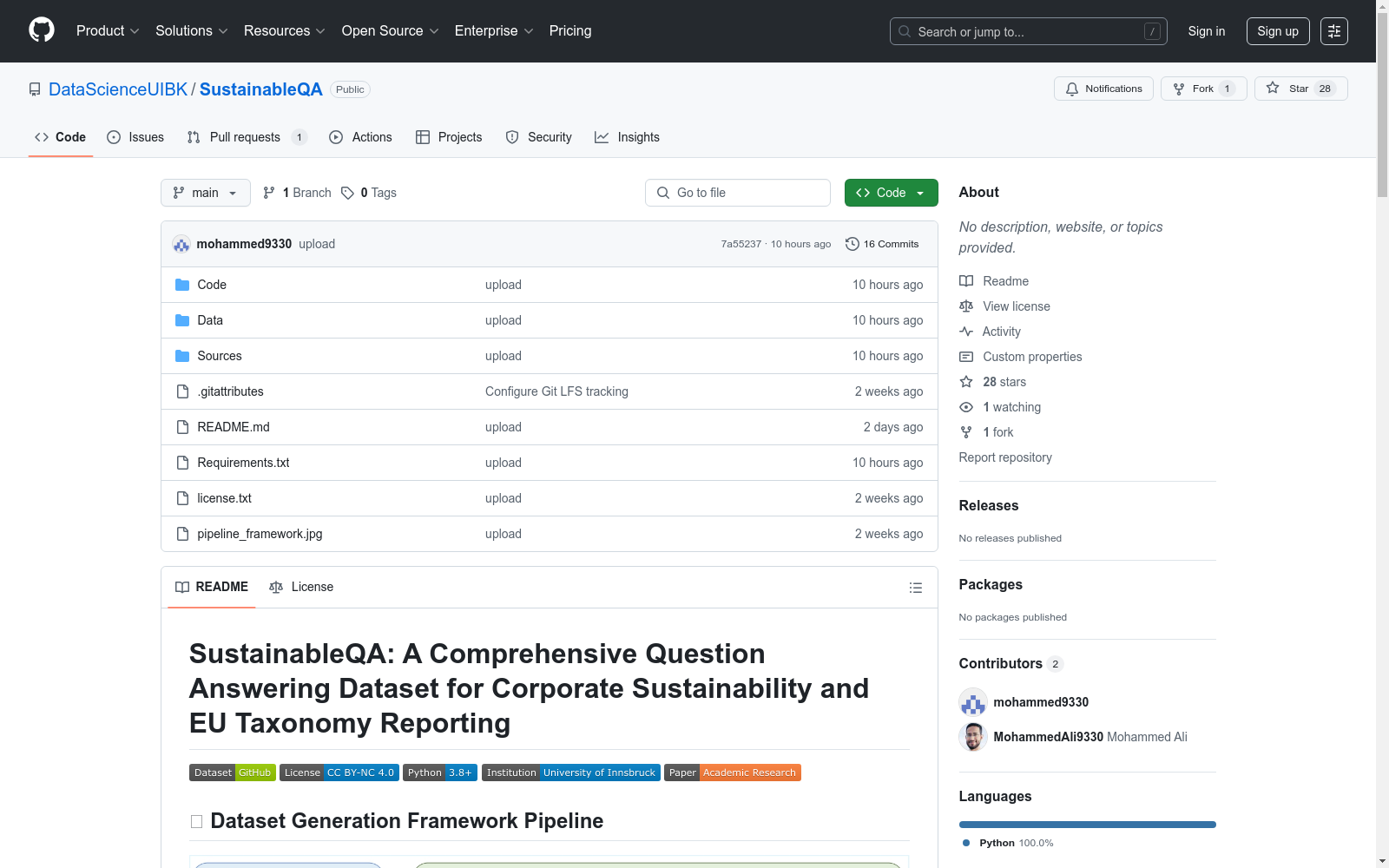Click the GitHub logo home icon
This screenshot has height=868, width=1389.
pos(42,30)
